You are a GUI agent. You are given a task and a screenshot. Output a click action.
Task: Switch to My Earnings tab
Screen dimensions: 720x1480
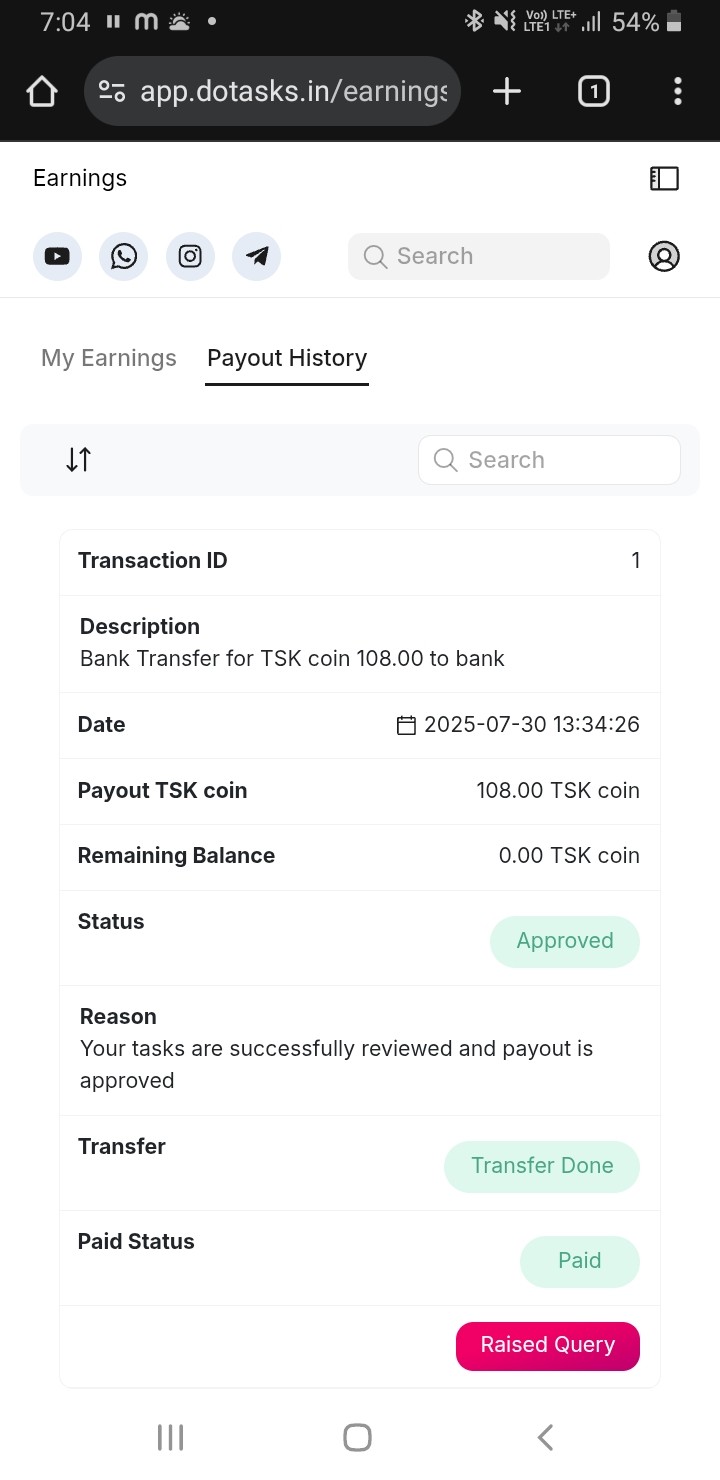pyautogui.click(x=109, y=358)
